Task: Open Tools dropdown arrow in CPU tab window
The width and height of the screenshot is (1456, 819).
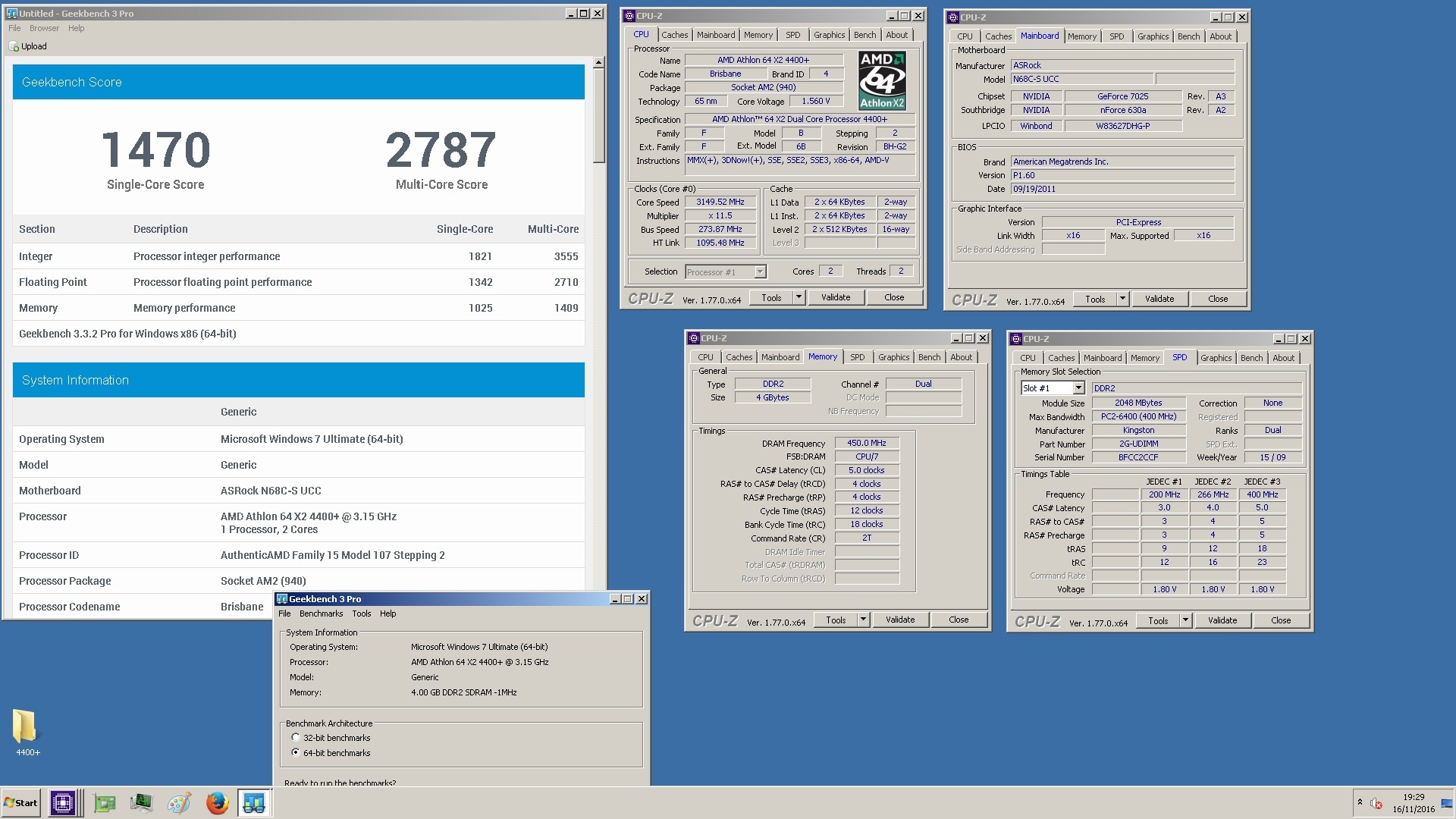Action: point(799,297)
